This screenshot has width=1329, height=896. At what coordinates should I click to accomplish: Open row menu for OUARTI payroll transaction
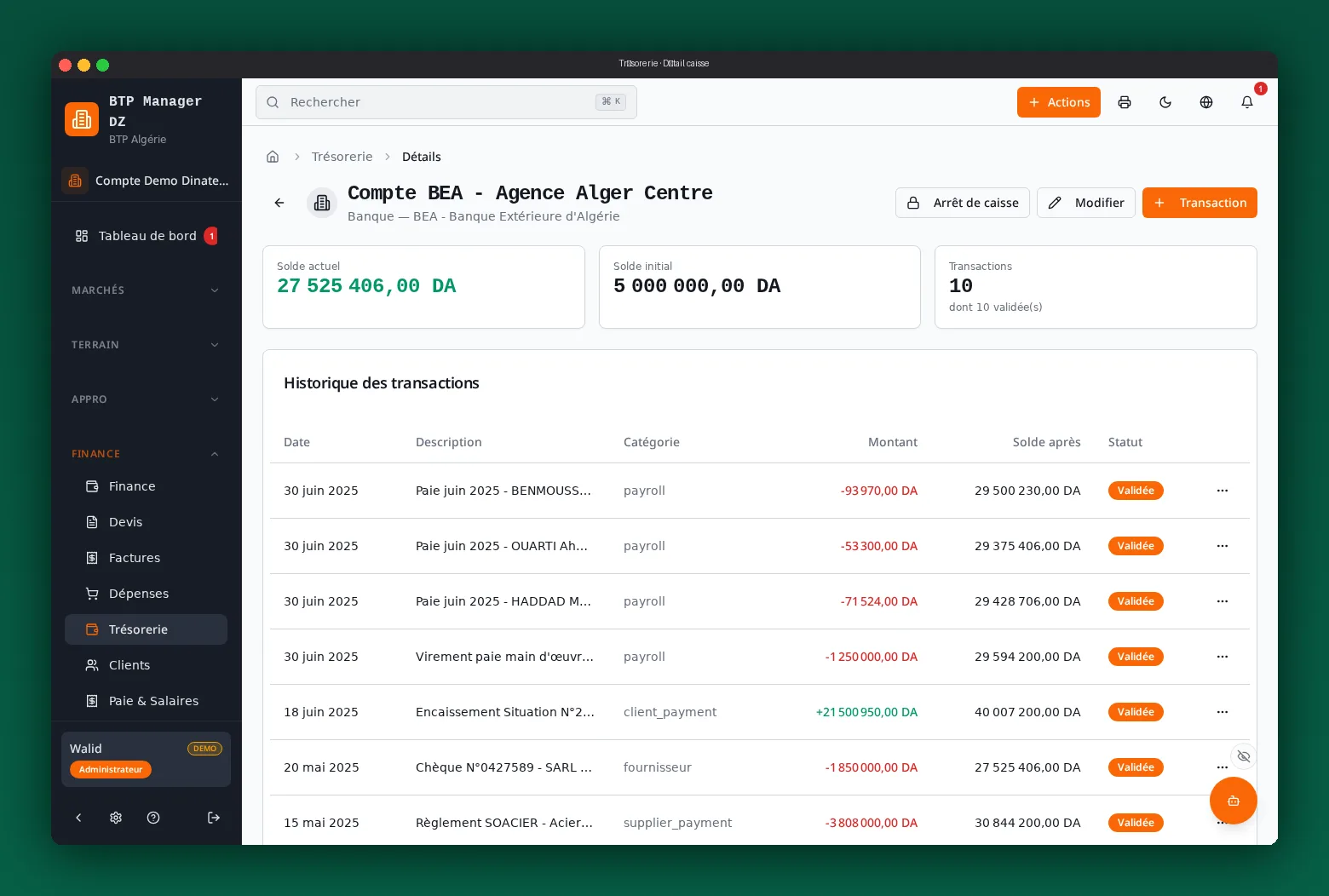pyautogui.click(x=1223, y=546)
